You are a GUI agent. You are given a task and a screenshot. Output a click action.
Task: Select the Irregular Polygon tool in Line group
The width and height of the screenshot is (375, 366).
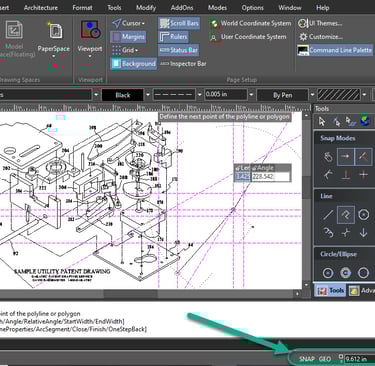(328, 232)
